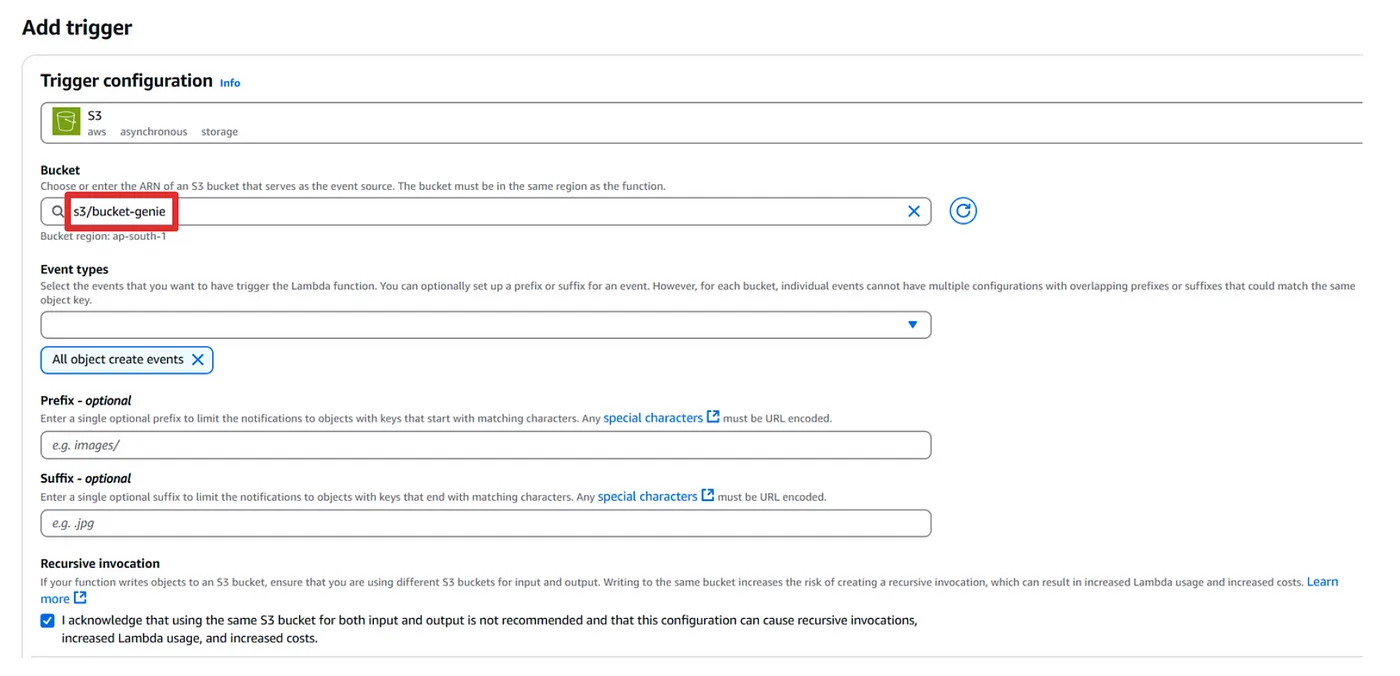
Task: Click the Prefix input field
Action: tap(486, 445)
